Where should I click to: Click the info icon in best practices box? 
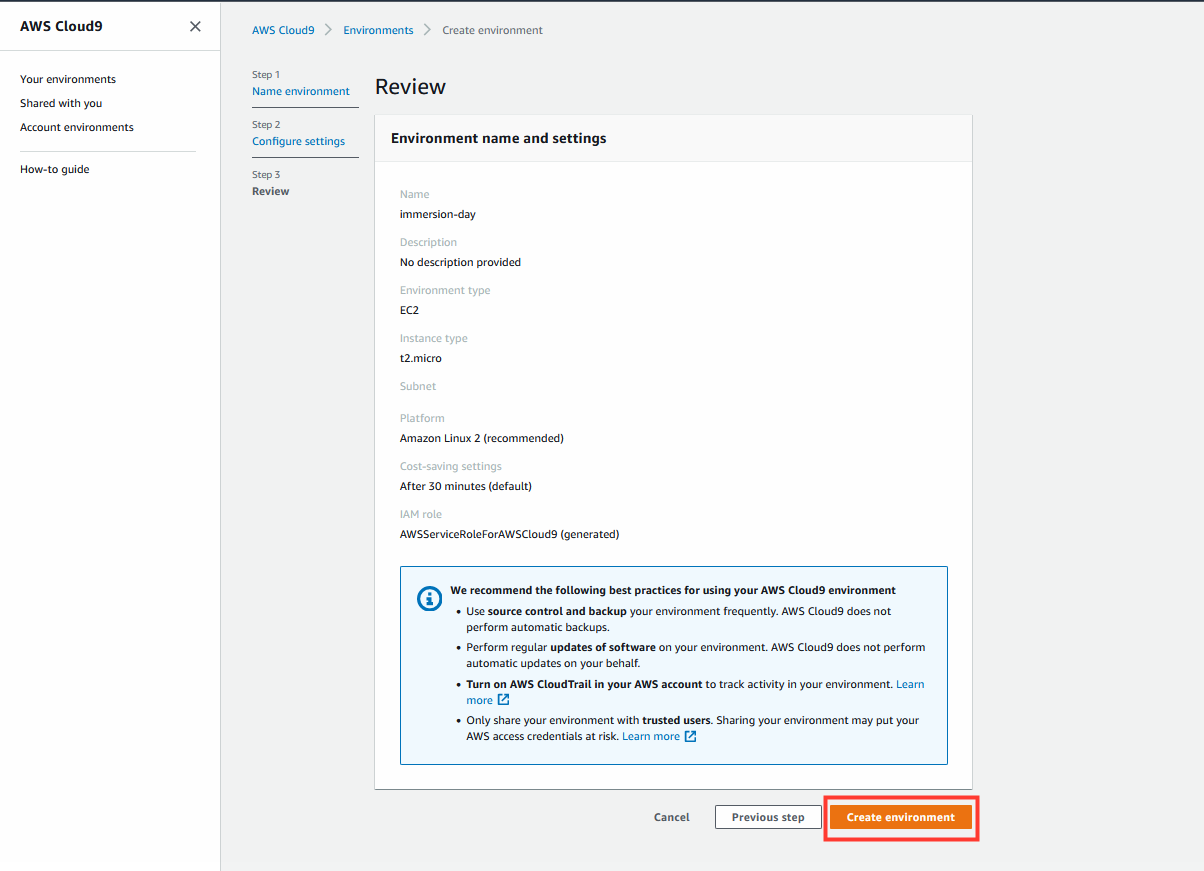(x=429, y=599)
